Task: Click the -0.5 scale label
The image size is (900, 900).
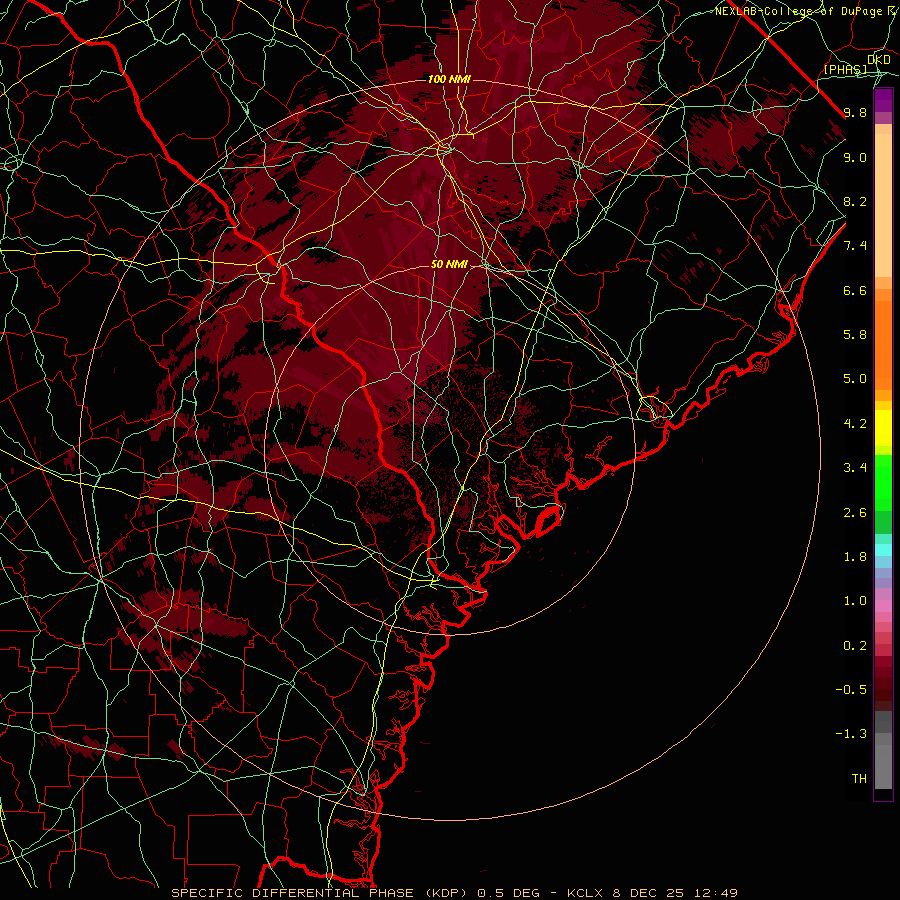Action: coord(851,690)
